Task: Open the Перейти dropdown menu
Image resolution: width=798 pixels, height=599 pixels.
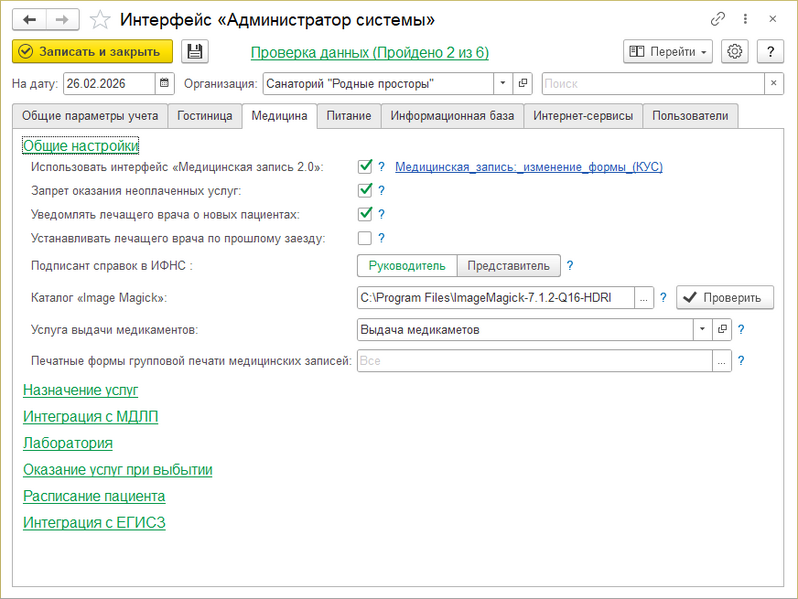Action: pyautogui.click(x=668, y=52)
